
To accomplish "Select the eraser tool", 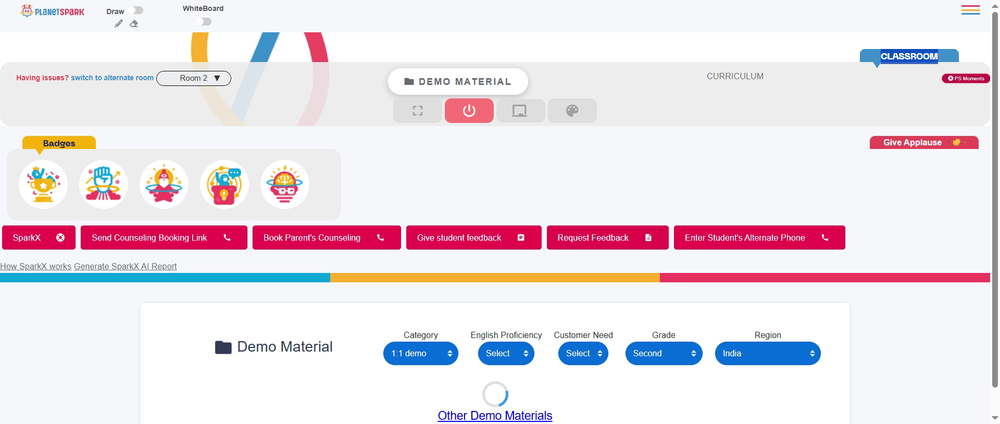I will click(134, 24).
